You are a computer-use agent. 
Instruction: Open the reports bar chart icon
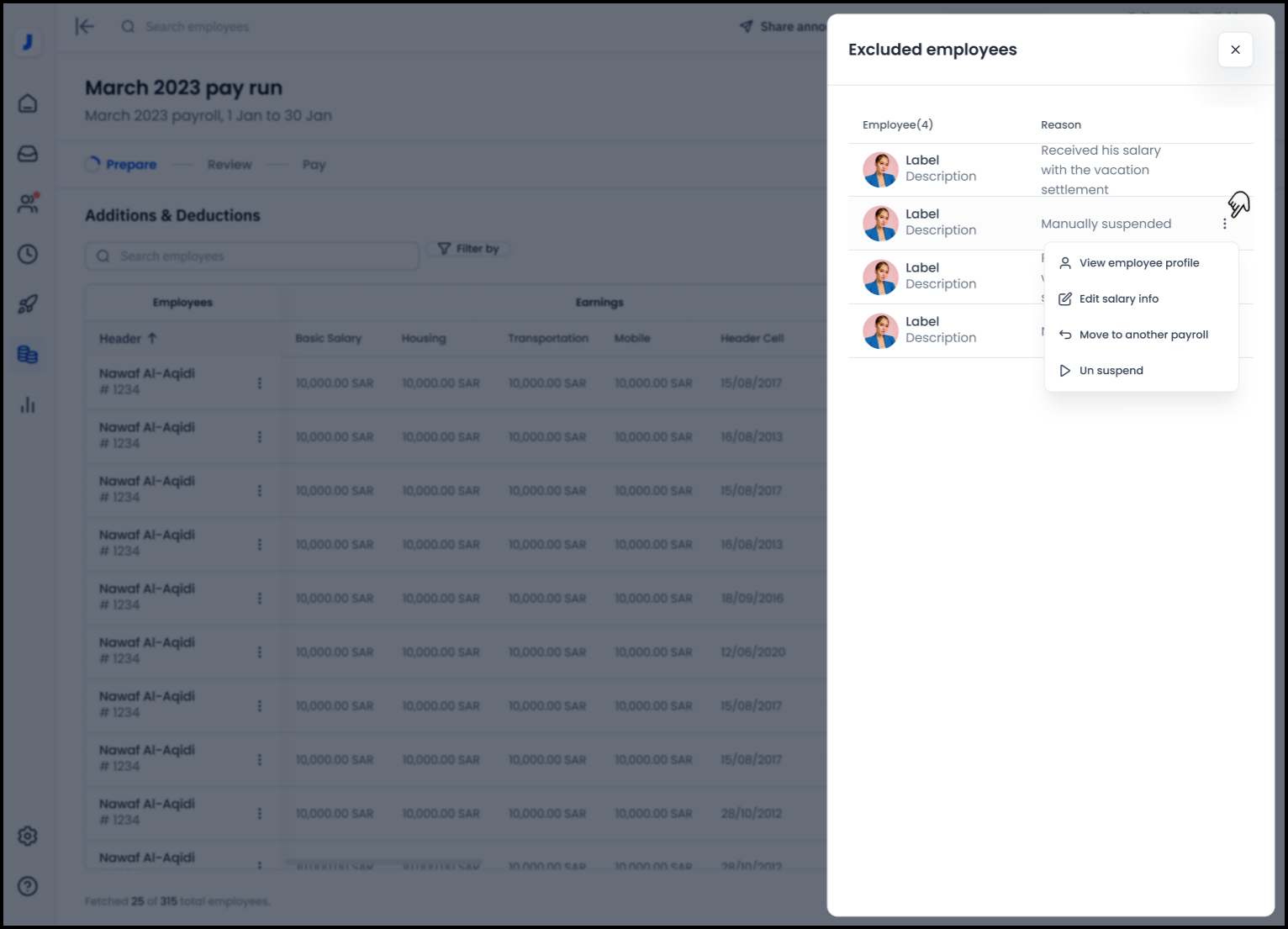coord(28,405)
